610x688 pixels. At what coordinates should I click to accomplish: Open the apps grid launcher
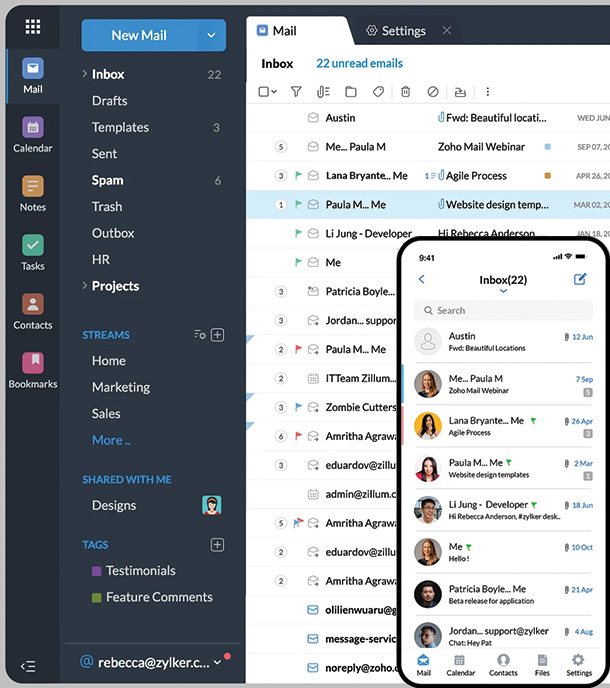point(32,26)
